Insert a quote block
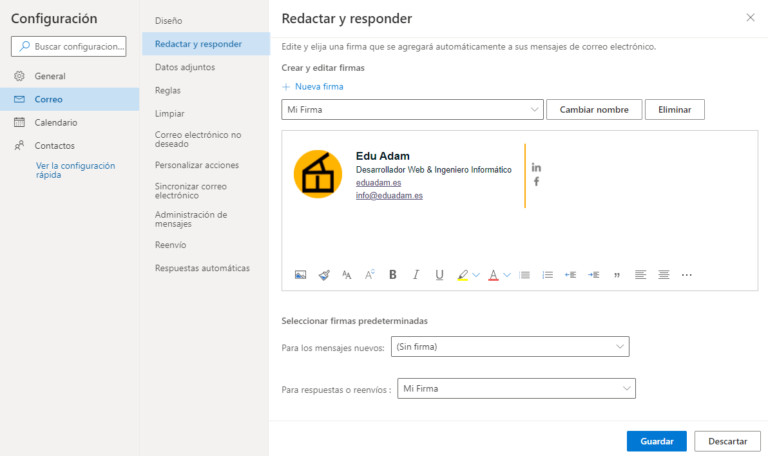This screenshot has width=768, height=456. (616, 275)
